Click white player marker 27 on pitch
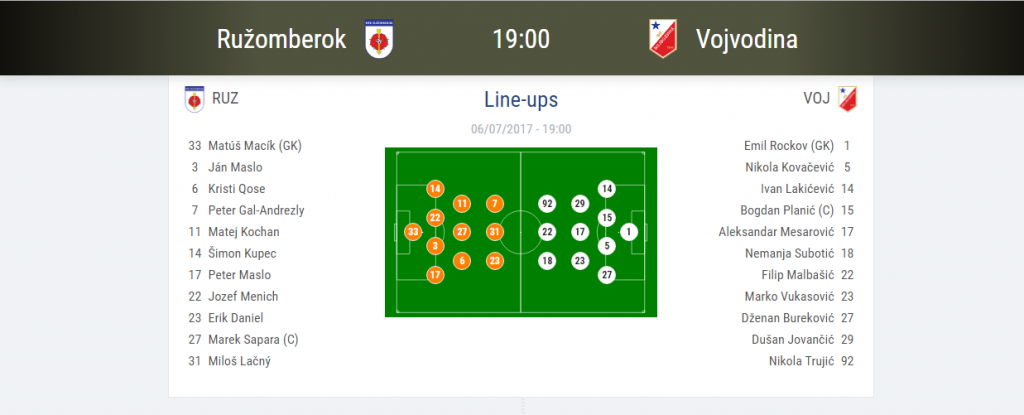Screen dimensions: 1024x415 607,274
